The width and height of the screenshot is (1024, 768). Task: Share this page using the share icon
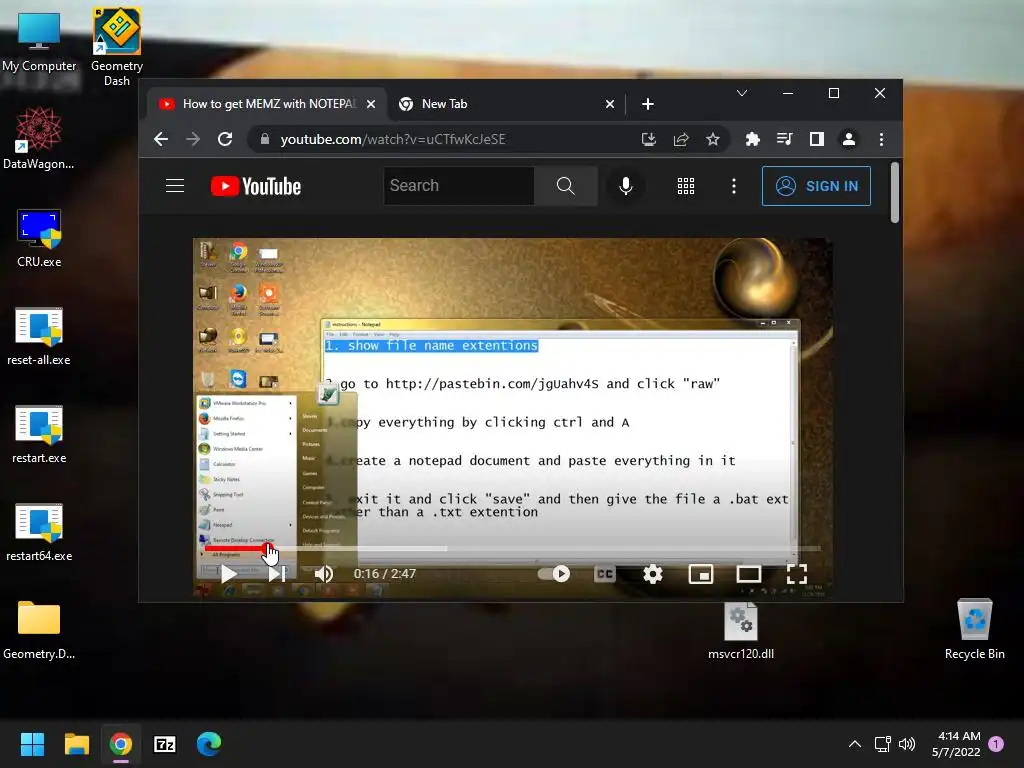tap(681, 139)
